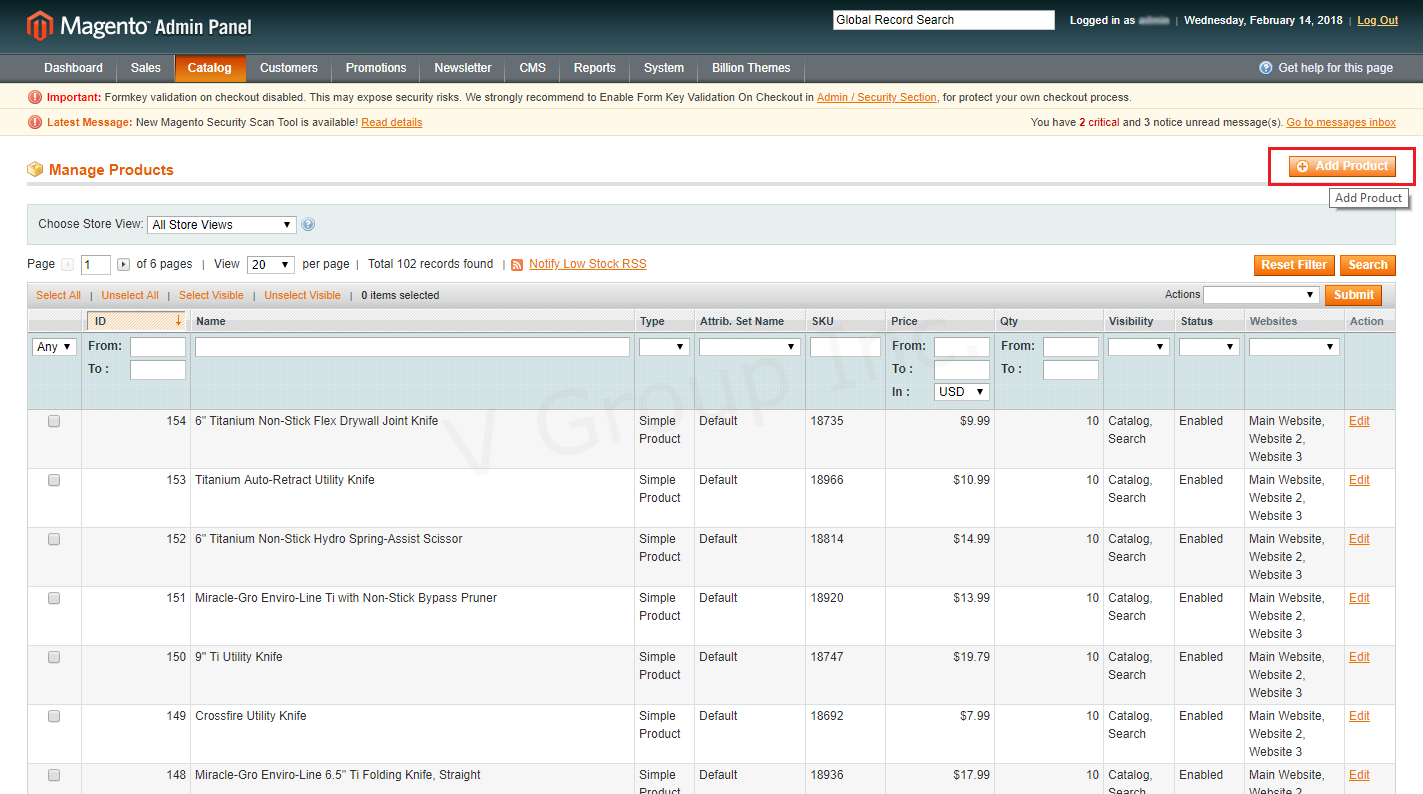Click the Add Product button
The width and height of the screenshot is (1423, 794).
coord(1342,166)
